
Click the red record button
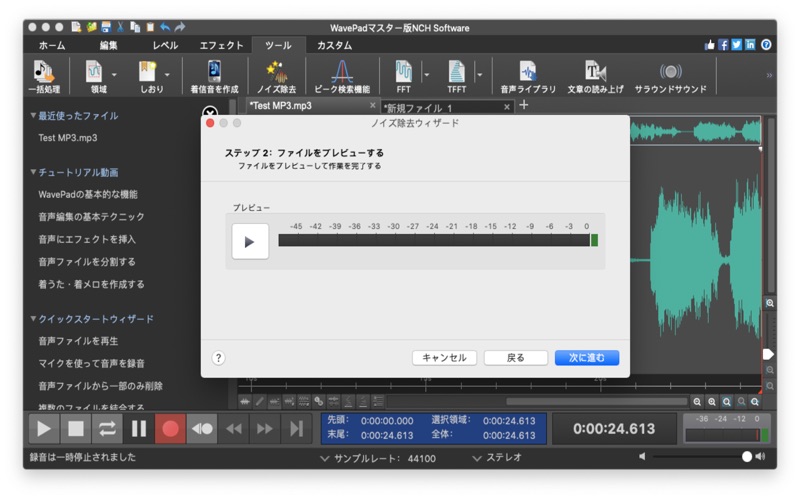(170, 429)
